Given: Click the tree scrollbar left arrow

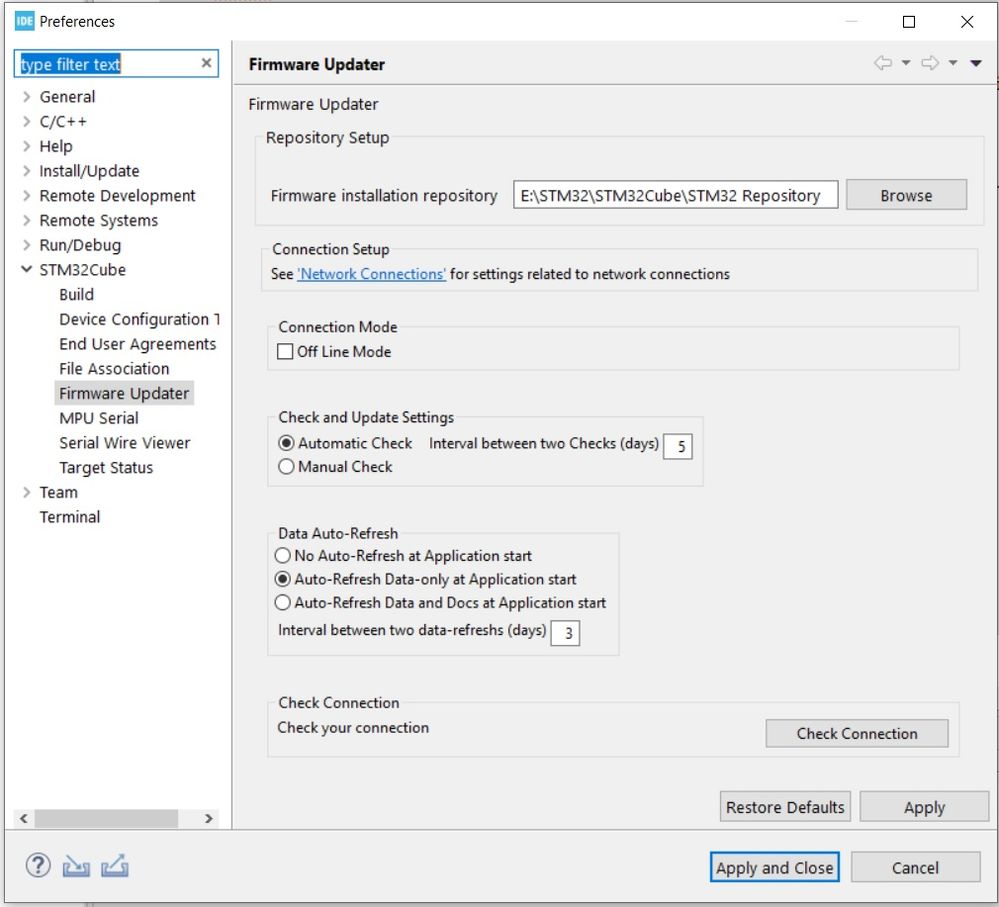Looking at the screenshot, I should click(x=24, y=818).
